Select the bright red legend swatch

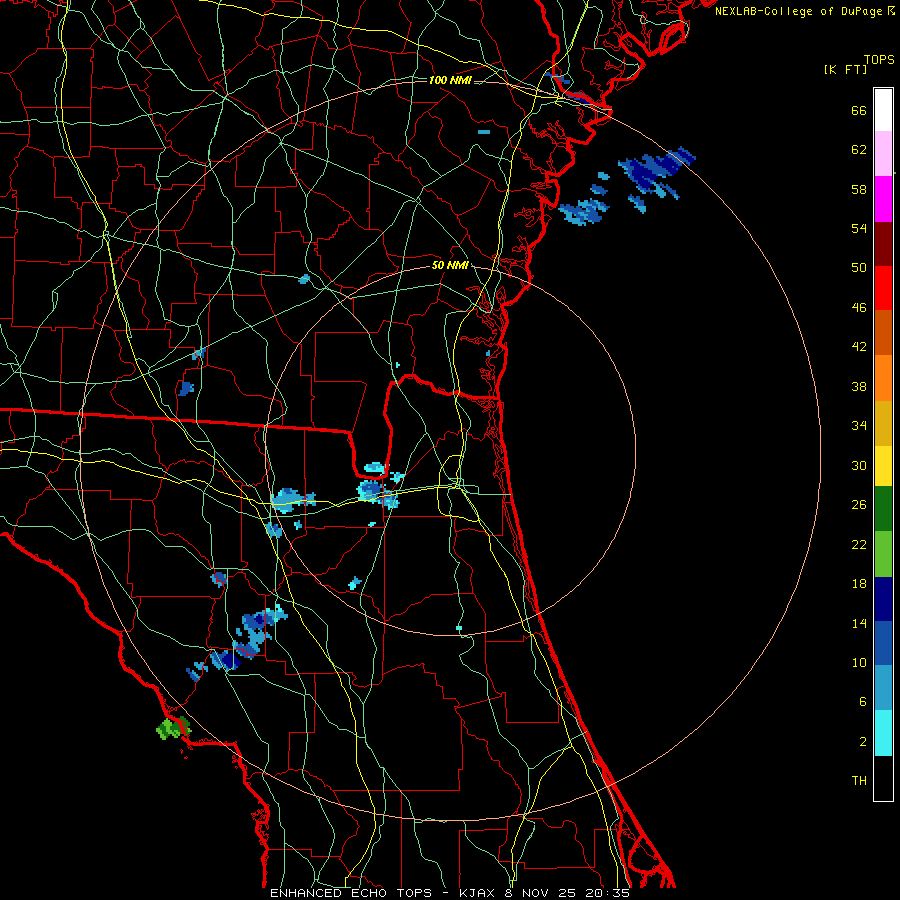(x=883, y=288)
